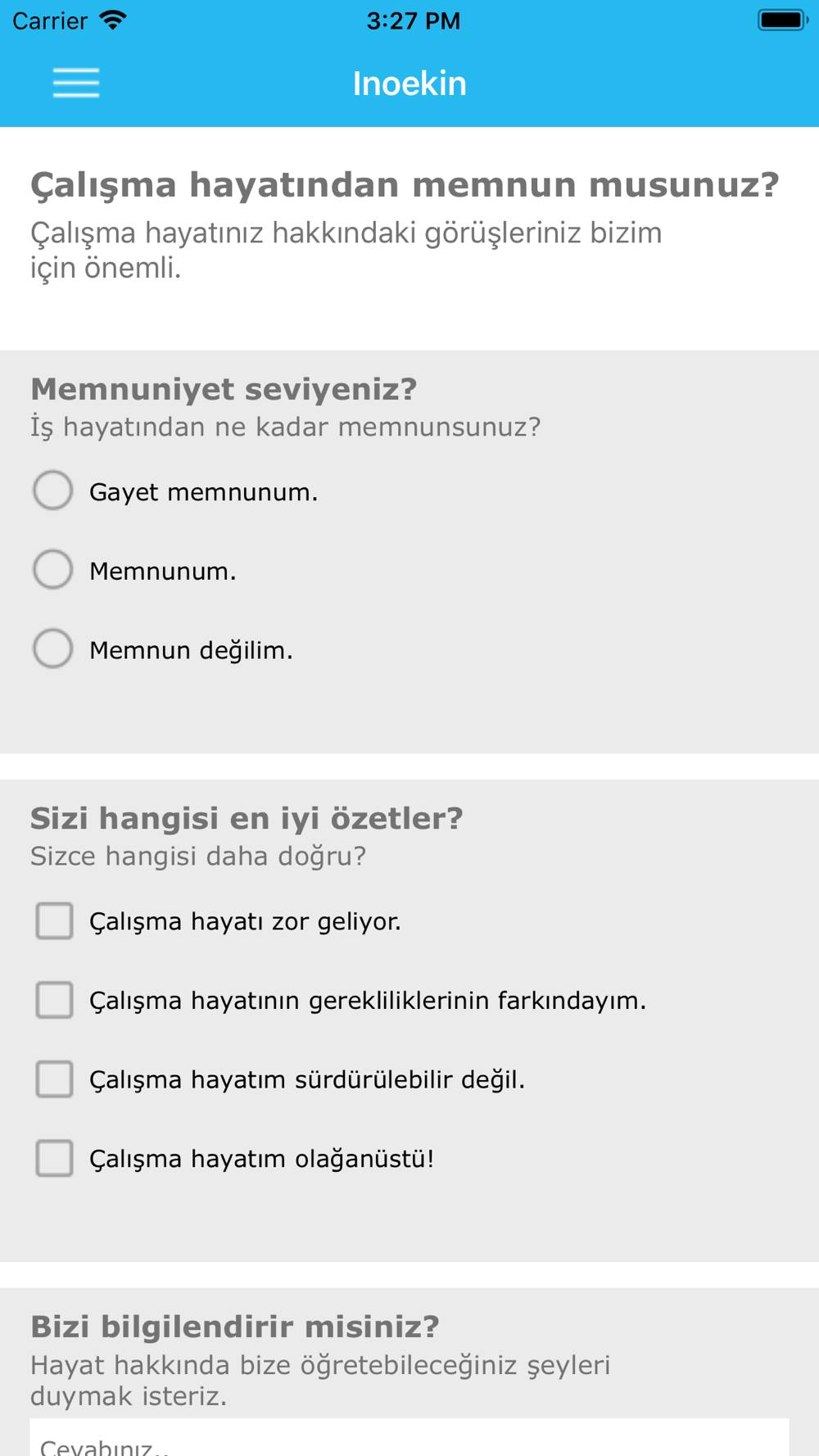This screenshot has width=819, height=1456.
Task: Select the 'Memnunum.' radio option
Action: pos(53,569)
